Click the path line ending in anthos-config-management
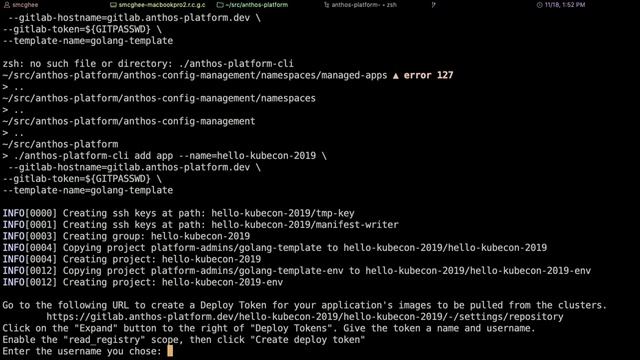Screen dimensions: 640x360 tap(129, 121)
